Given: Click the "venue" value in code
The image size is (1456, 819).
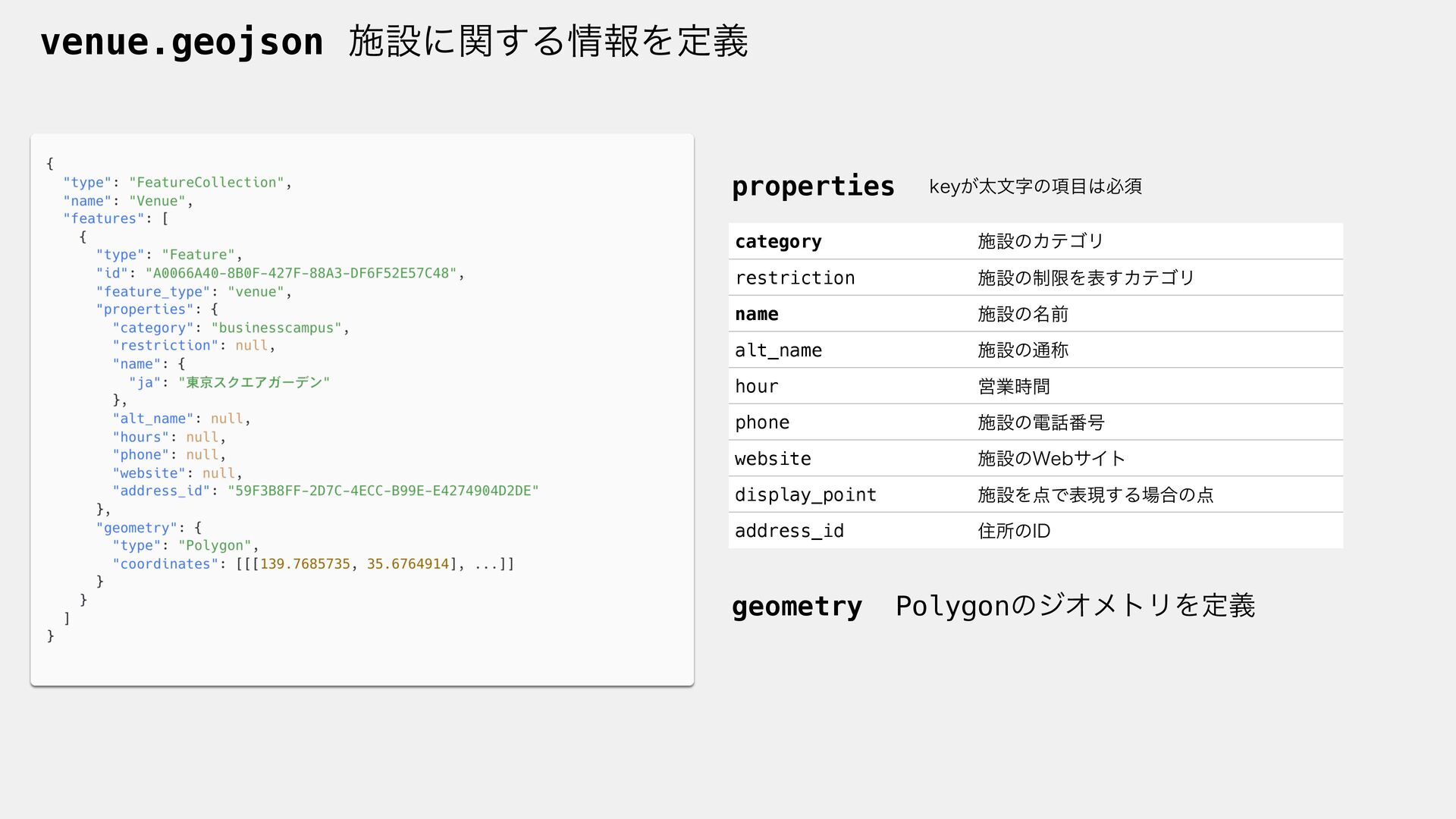Looking at the screenshot, I should coord(256,292).
